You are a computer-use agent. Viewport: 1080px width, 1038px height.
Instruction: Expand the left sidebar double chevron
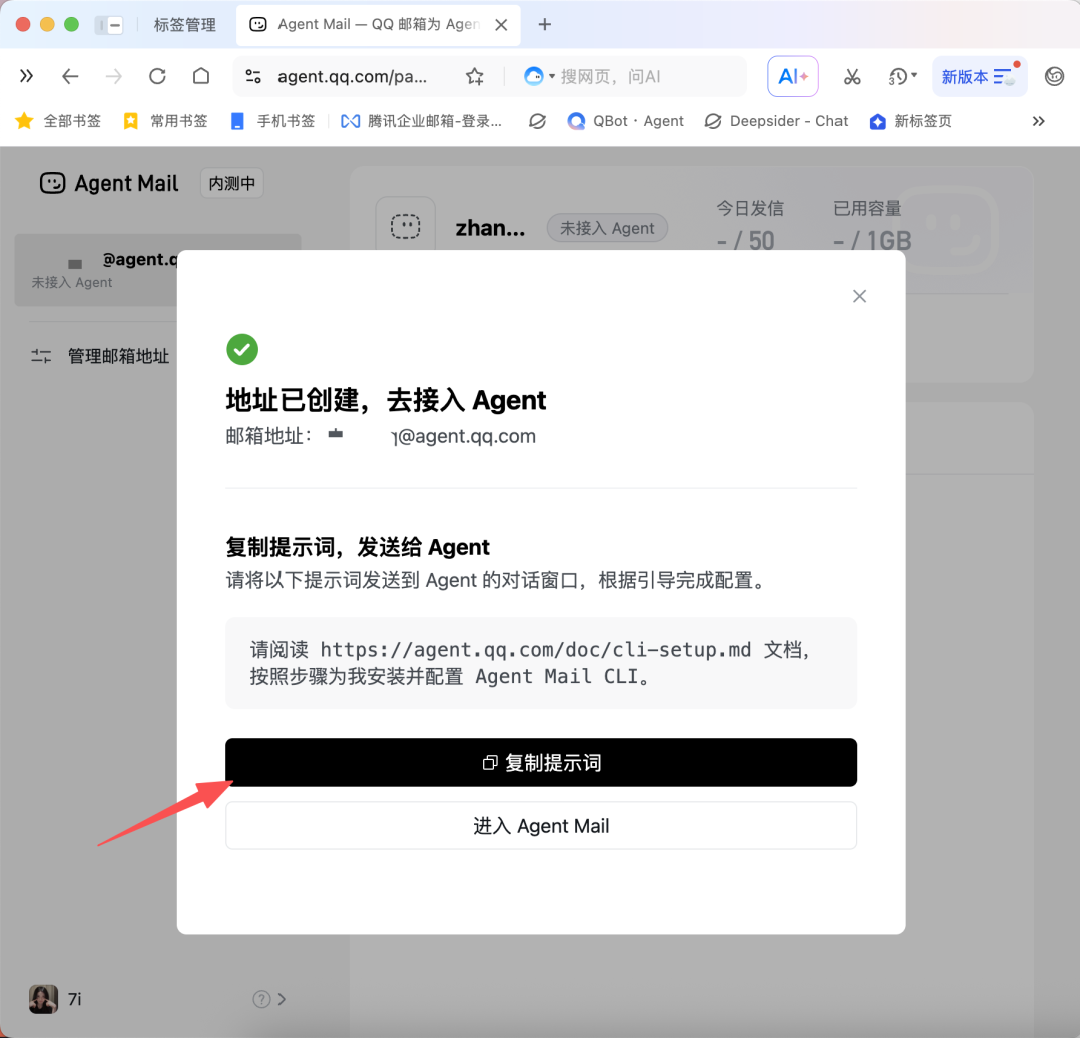click(x=26, y=76)
